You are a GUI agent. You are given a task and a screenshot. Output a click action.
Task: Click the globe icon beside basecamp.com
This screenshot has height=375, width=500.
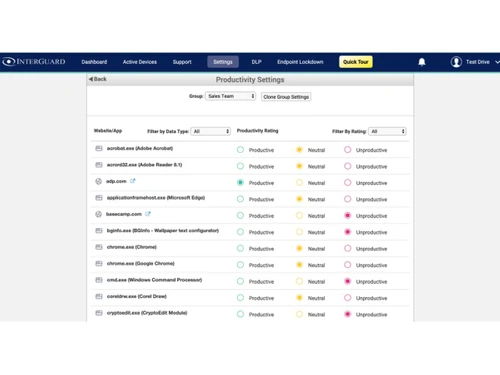click(x=98, y=214)
